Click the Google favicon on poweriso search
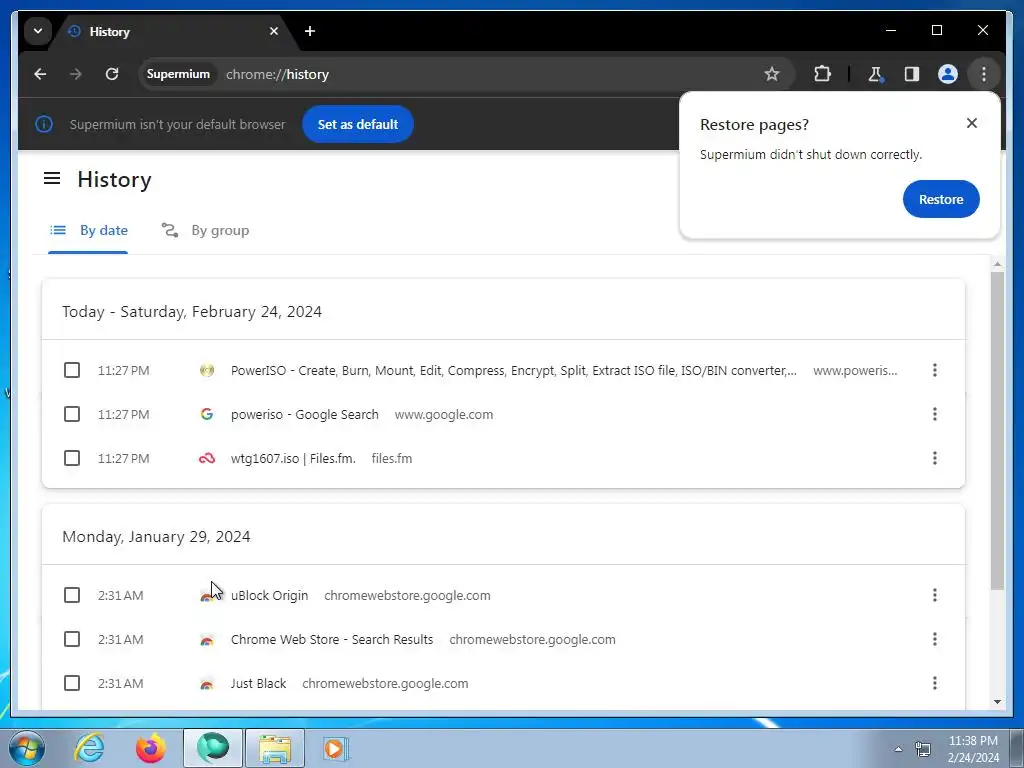The height and width of the screenshot is (768, 1024). (206, 414)
